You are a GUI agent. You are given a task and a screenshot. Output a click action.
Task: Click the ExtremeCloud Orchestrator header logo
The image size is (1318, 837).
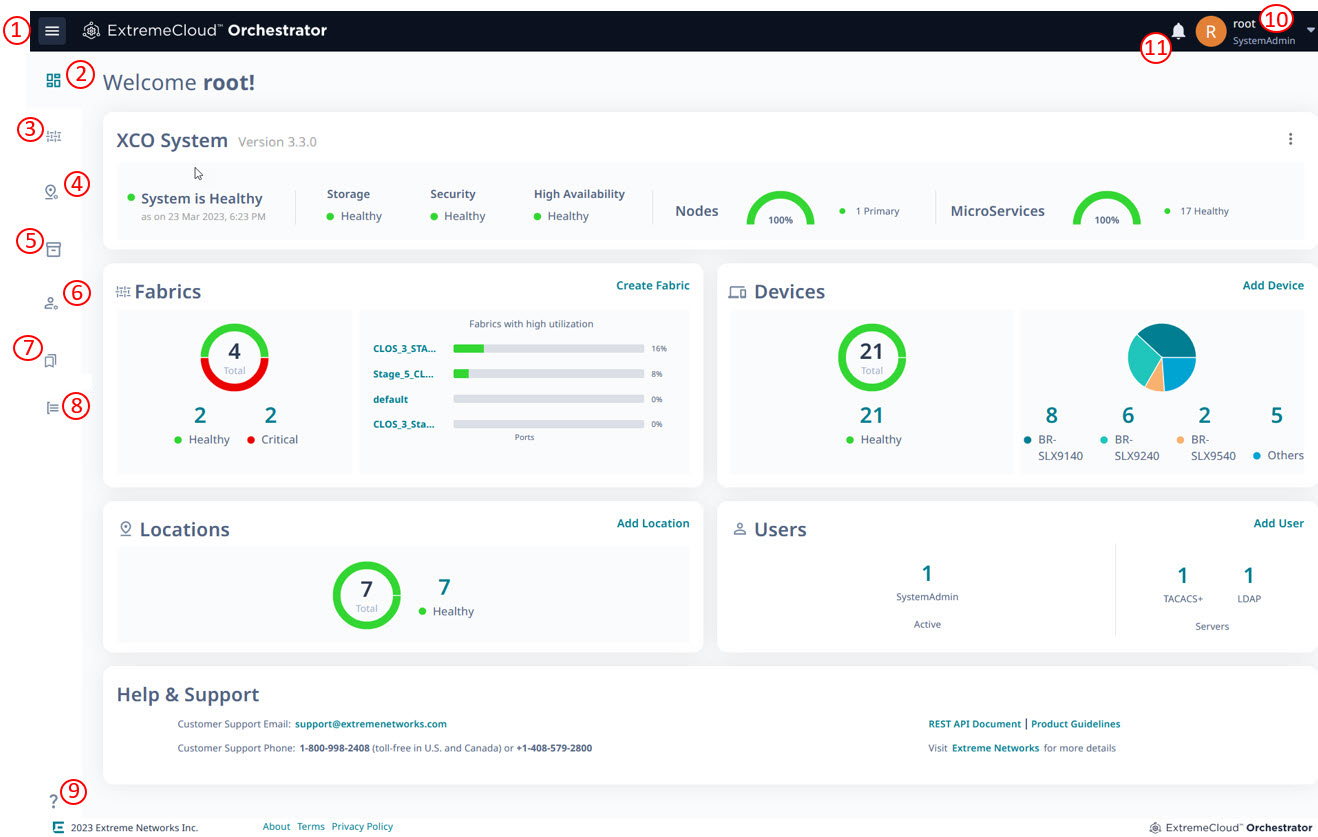point(205,31)
